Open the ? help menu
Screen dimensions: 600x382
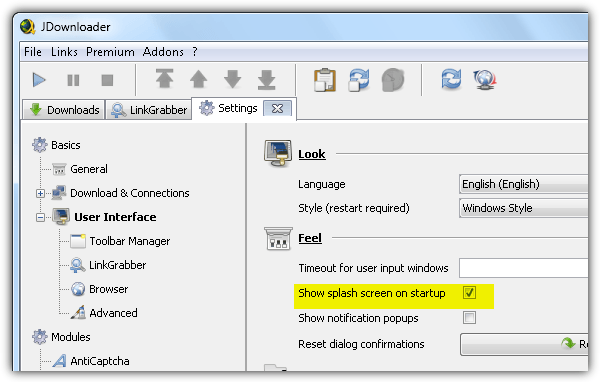click(195, 52)
